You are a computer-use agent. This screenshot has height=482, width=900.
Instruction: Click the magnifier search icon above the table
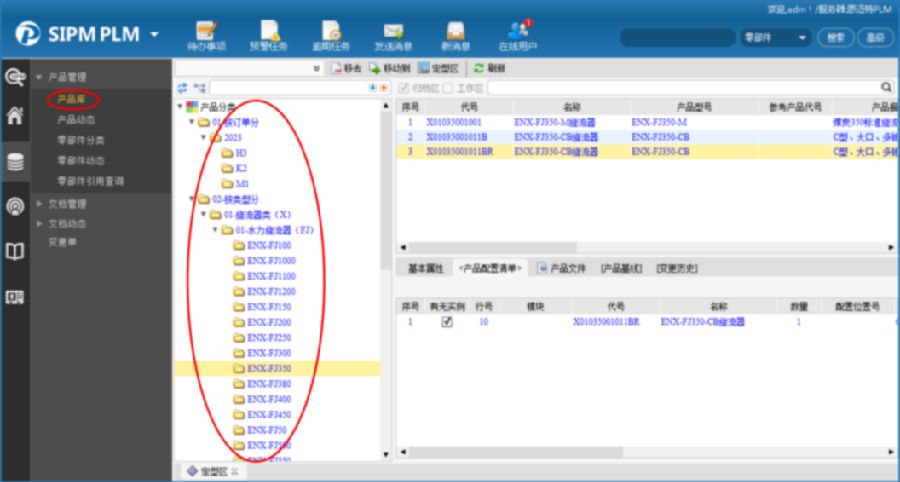pos(885,88)
